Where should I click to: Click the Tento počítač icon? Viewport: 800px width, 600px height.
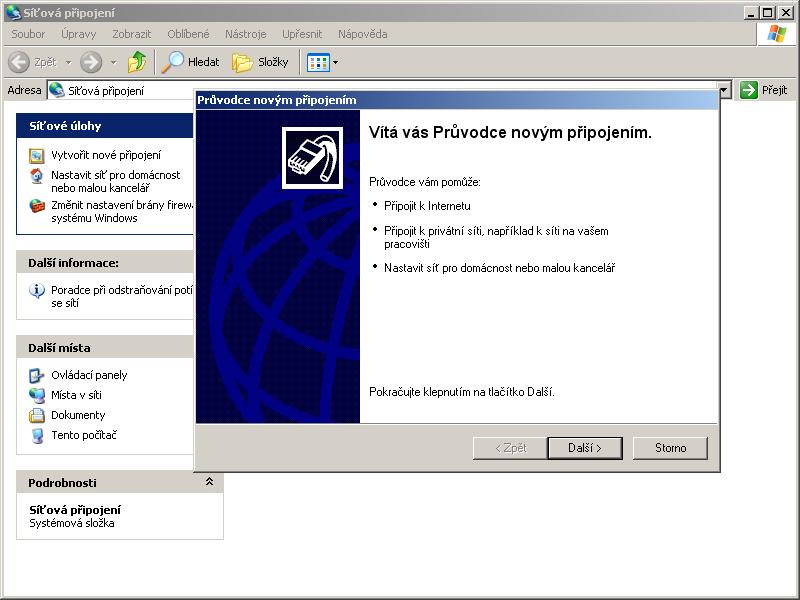pos(37,435)
